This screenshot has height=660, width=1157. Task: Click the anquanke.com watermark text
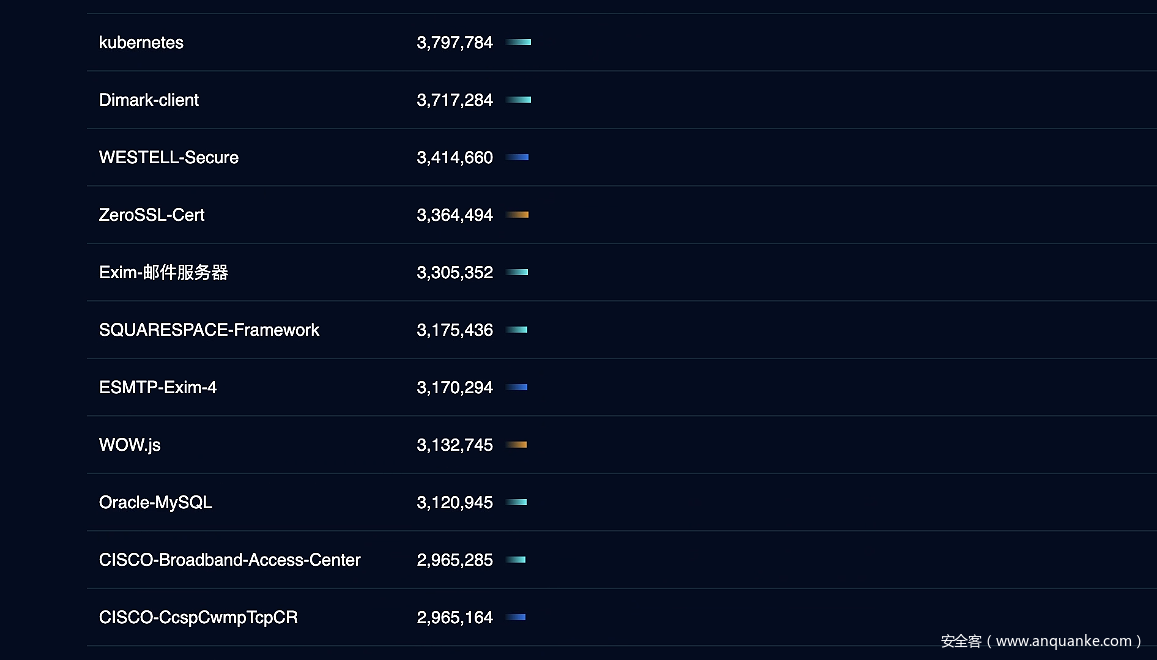coord(1041,641)
